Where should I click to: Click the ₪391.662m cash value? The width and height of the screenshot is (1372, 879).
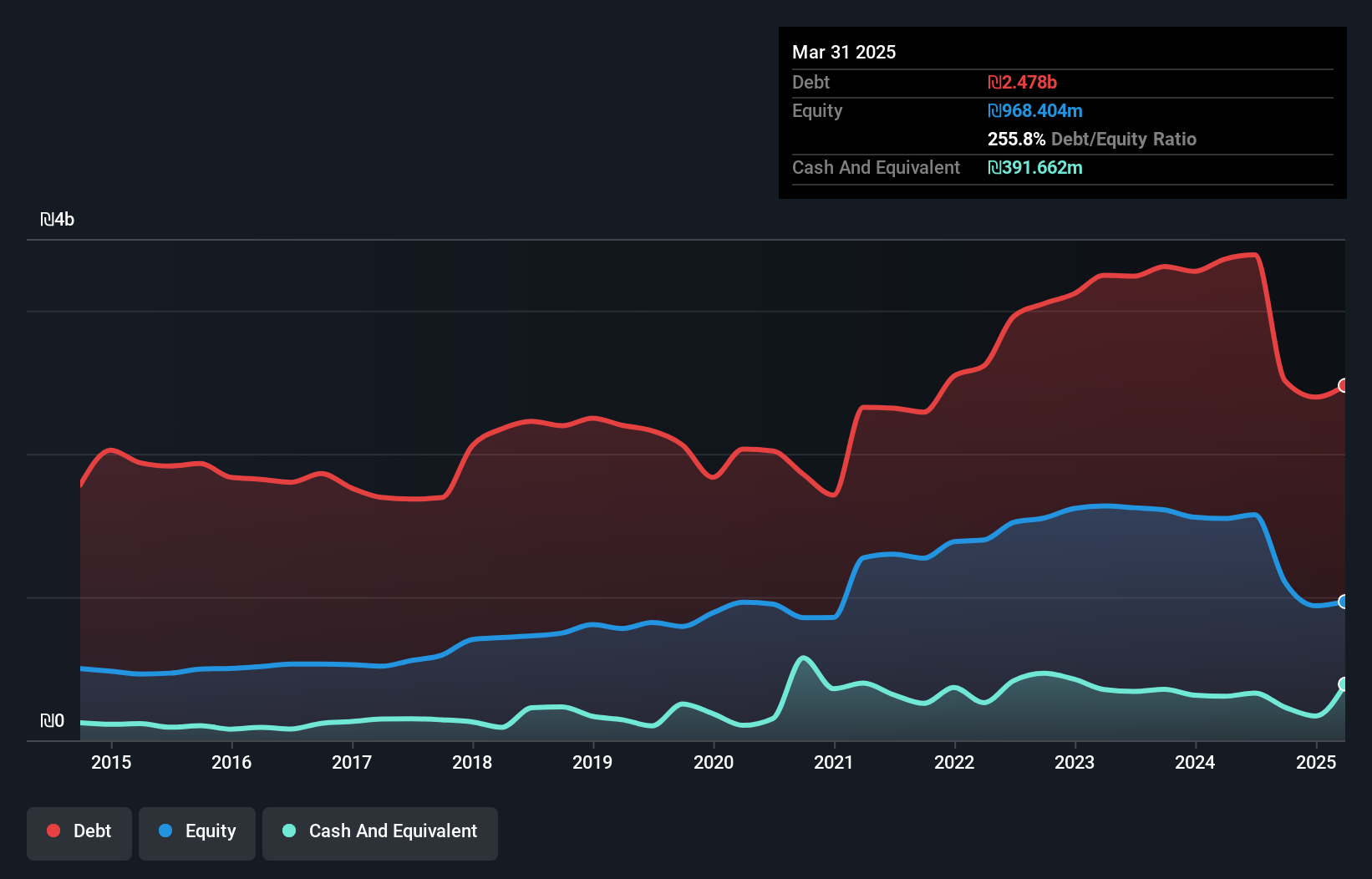(x=1035, y=167)
